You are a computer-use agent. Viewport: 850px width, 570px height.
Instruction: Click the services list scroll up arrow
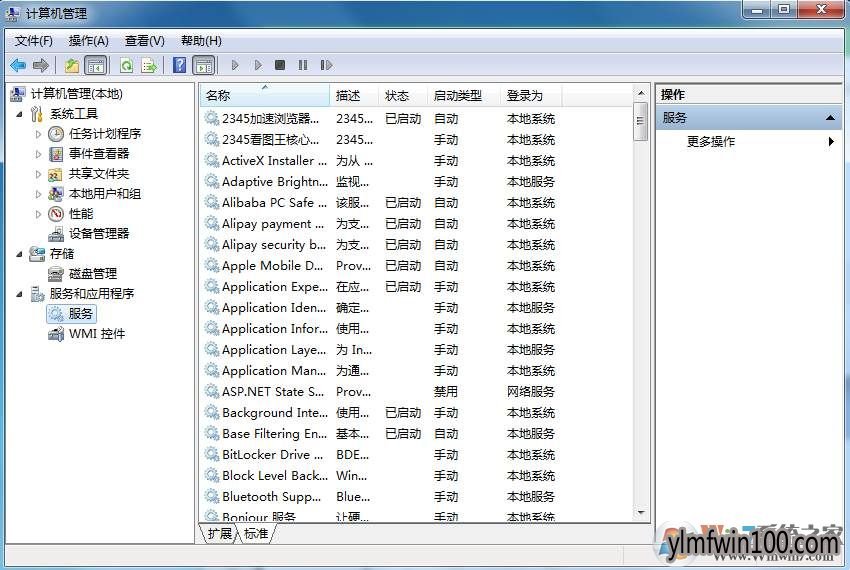click(641, 93)
